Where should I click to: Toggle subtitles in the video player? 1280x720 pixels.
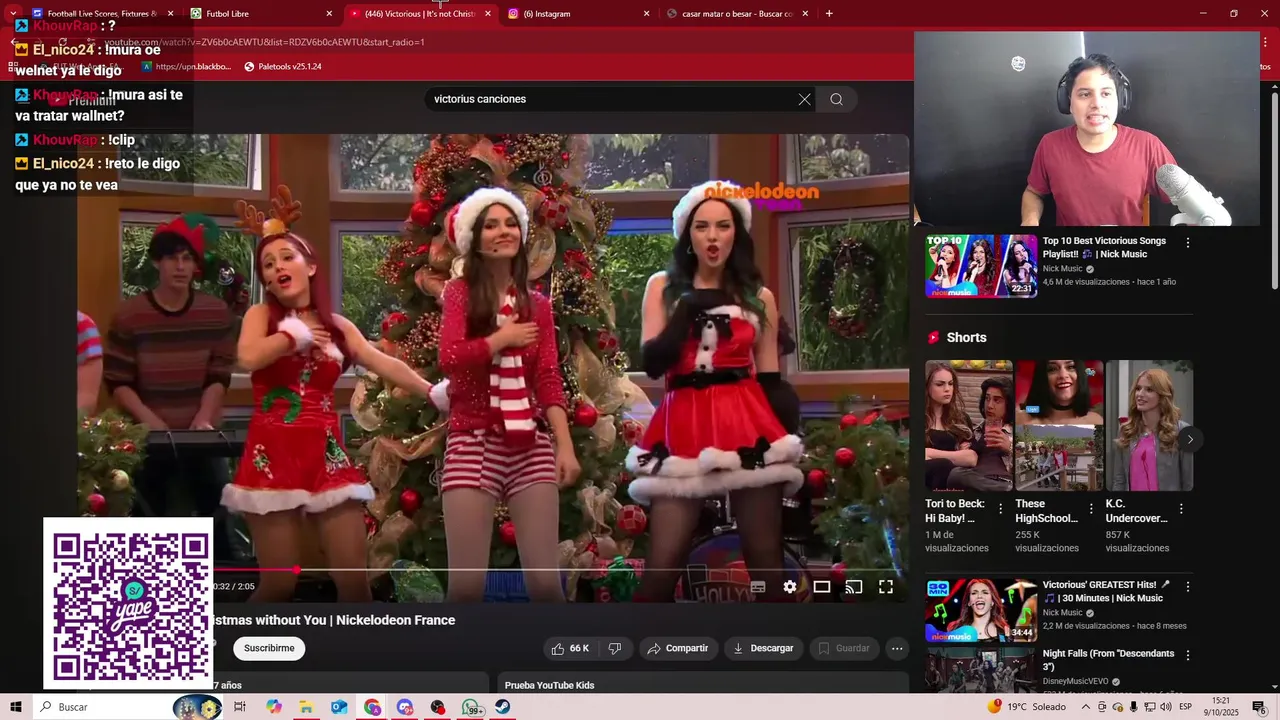(758, 587)
